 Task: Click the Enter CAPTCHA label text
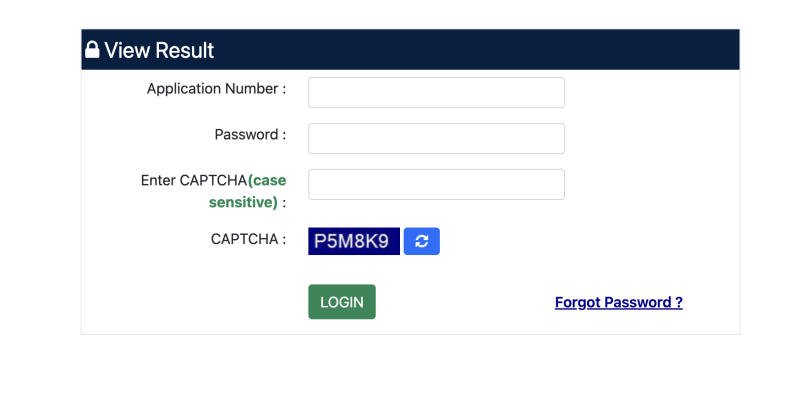click(194, 181)
